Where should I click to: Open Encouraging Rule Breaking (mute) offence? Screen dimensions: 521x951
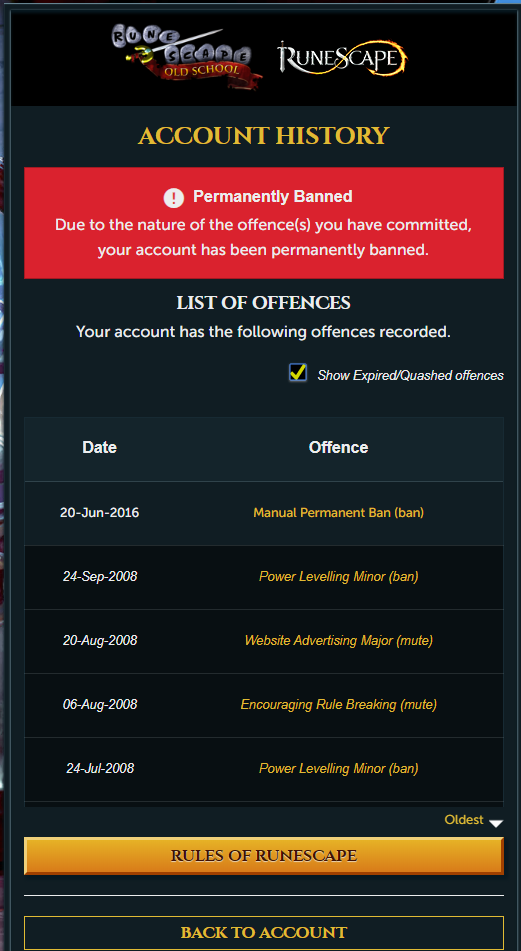338,705
